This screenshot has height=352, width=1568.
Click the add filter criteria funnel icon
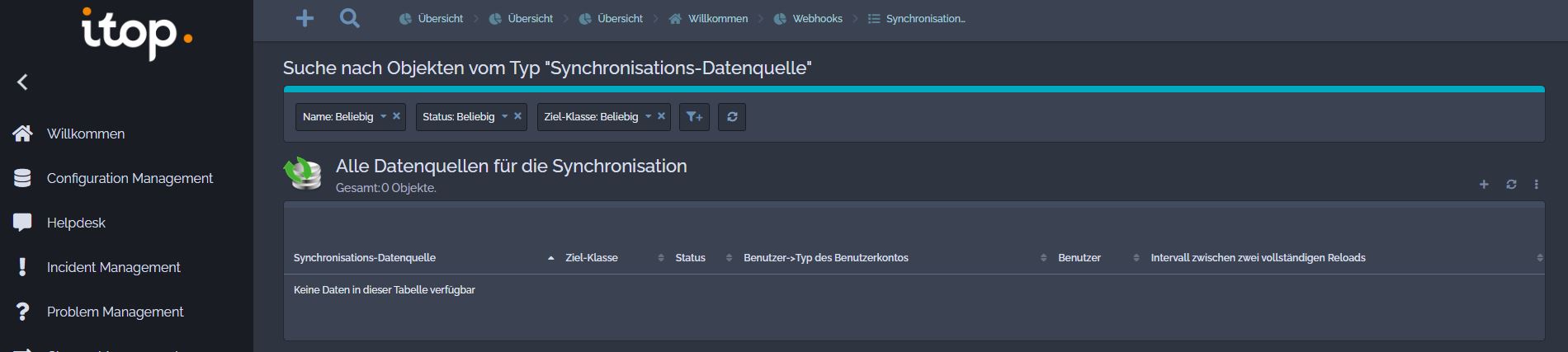click(694, 117)
